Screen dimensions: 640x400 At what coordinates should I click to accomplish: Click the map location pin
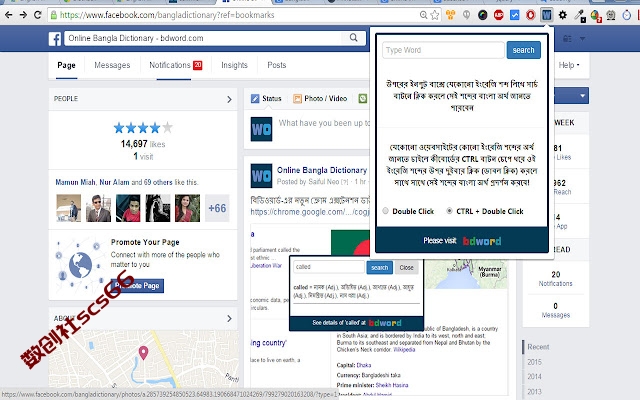[x=143, y=353]
